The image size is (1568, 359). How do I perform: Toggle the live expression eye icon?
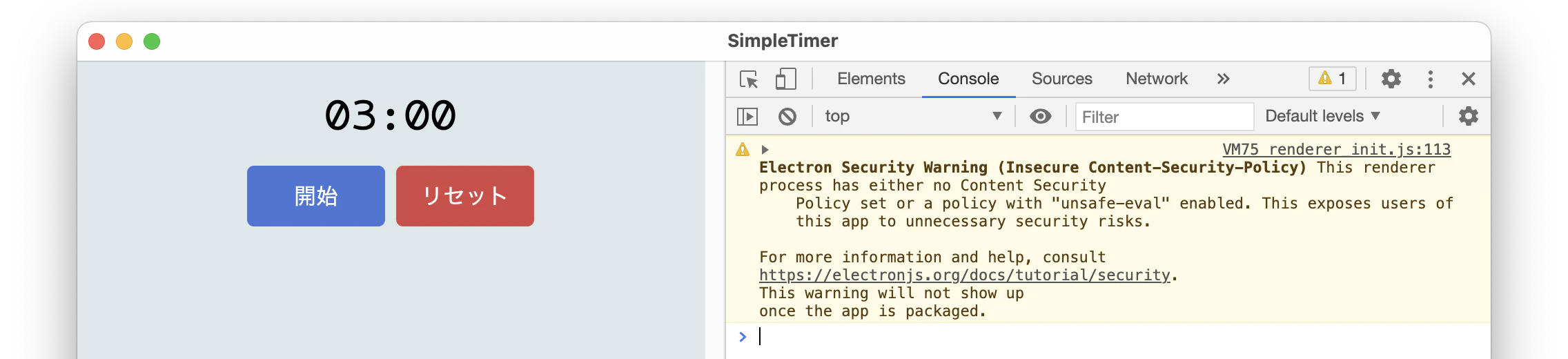[x=1041, y=116]
